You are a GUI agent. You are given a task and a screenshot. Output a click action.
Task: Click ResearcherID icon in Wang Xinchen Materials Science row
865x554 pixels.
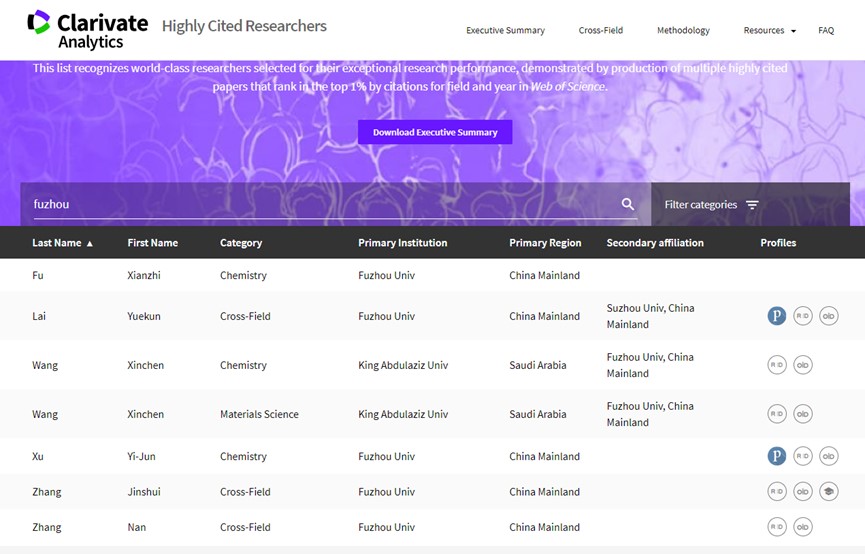click(x=776, y=414)
